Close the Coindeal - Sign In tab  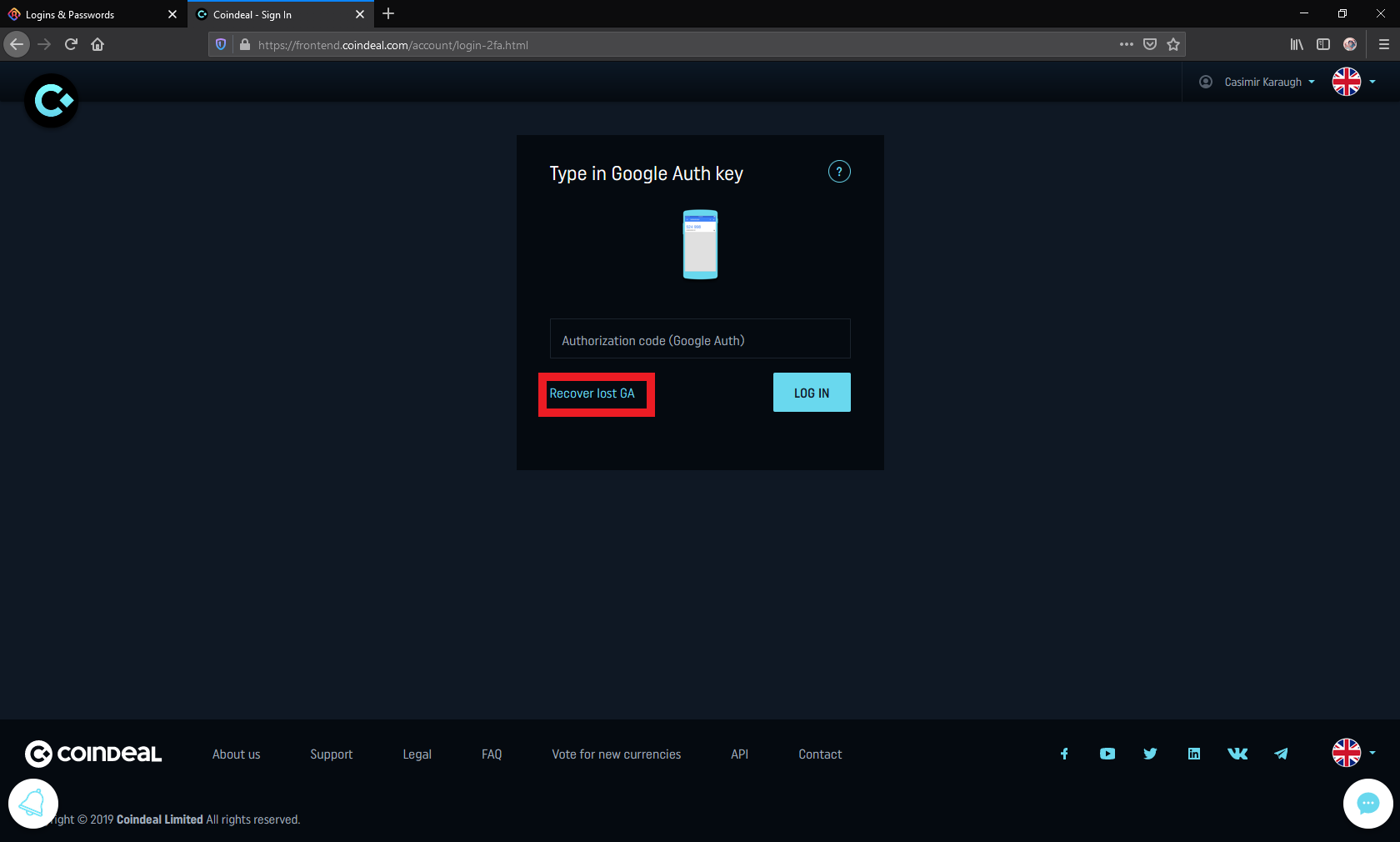tap(360, 14)
